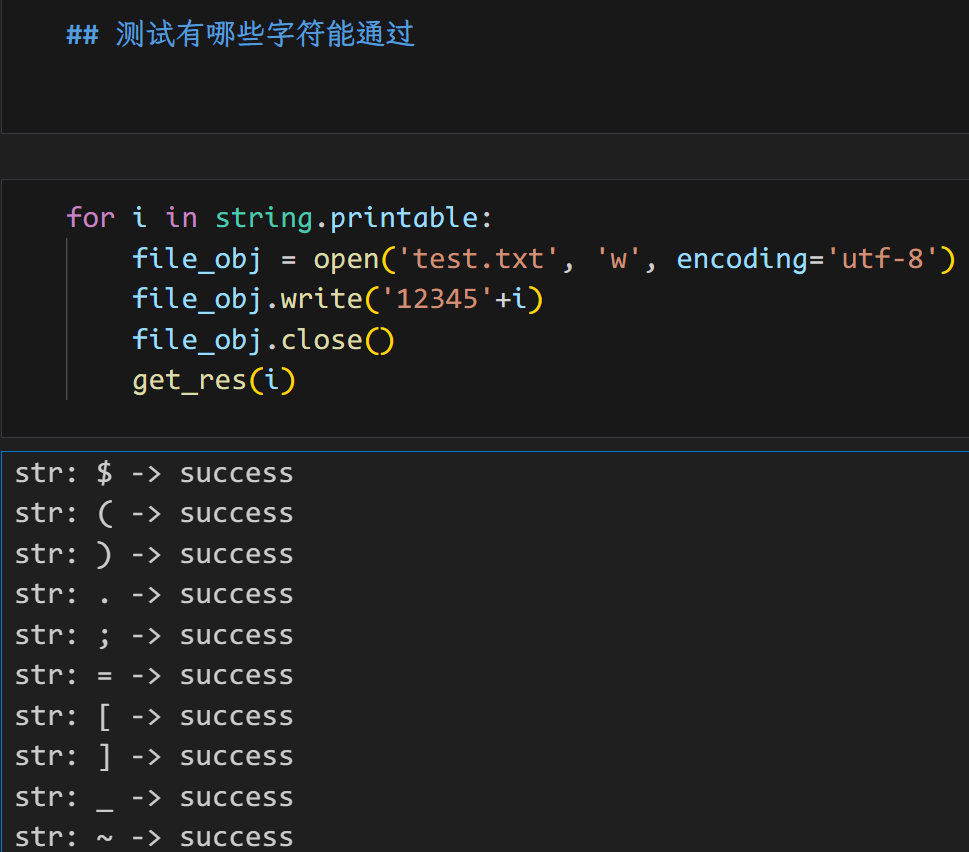Screen dimensions: 969x852
Task: Click output line for the = character
Action: pyautogui.click(x=154, y=675)
